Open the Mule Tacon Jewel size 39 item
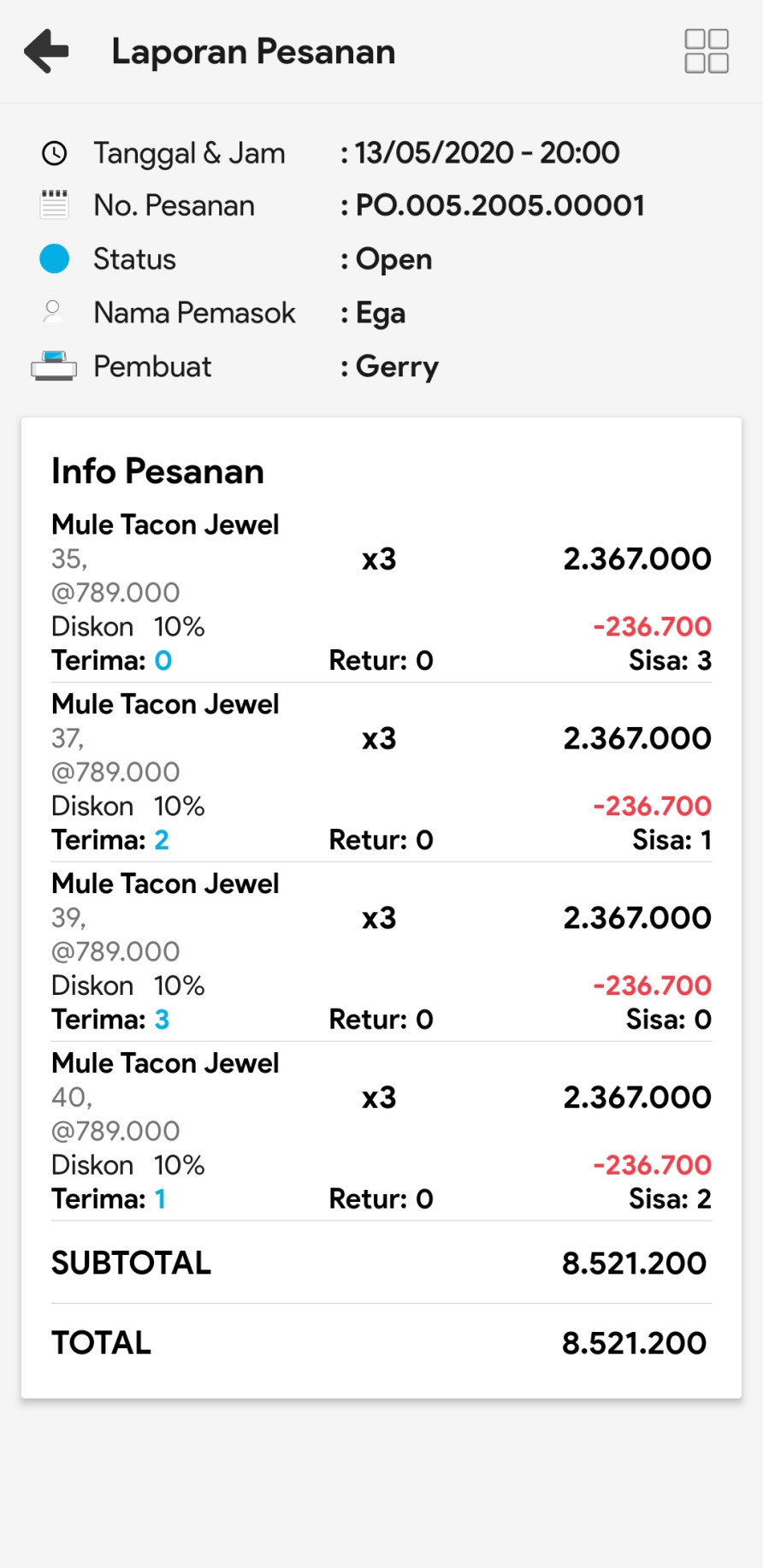This screenshot has width=763, height=1568. pos(165,884)
